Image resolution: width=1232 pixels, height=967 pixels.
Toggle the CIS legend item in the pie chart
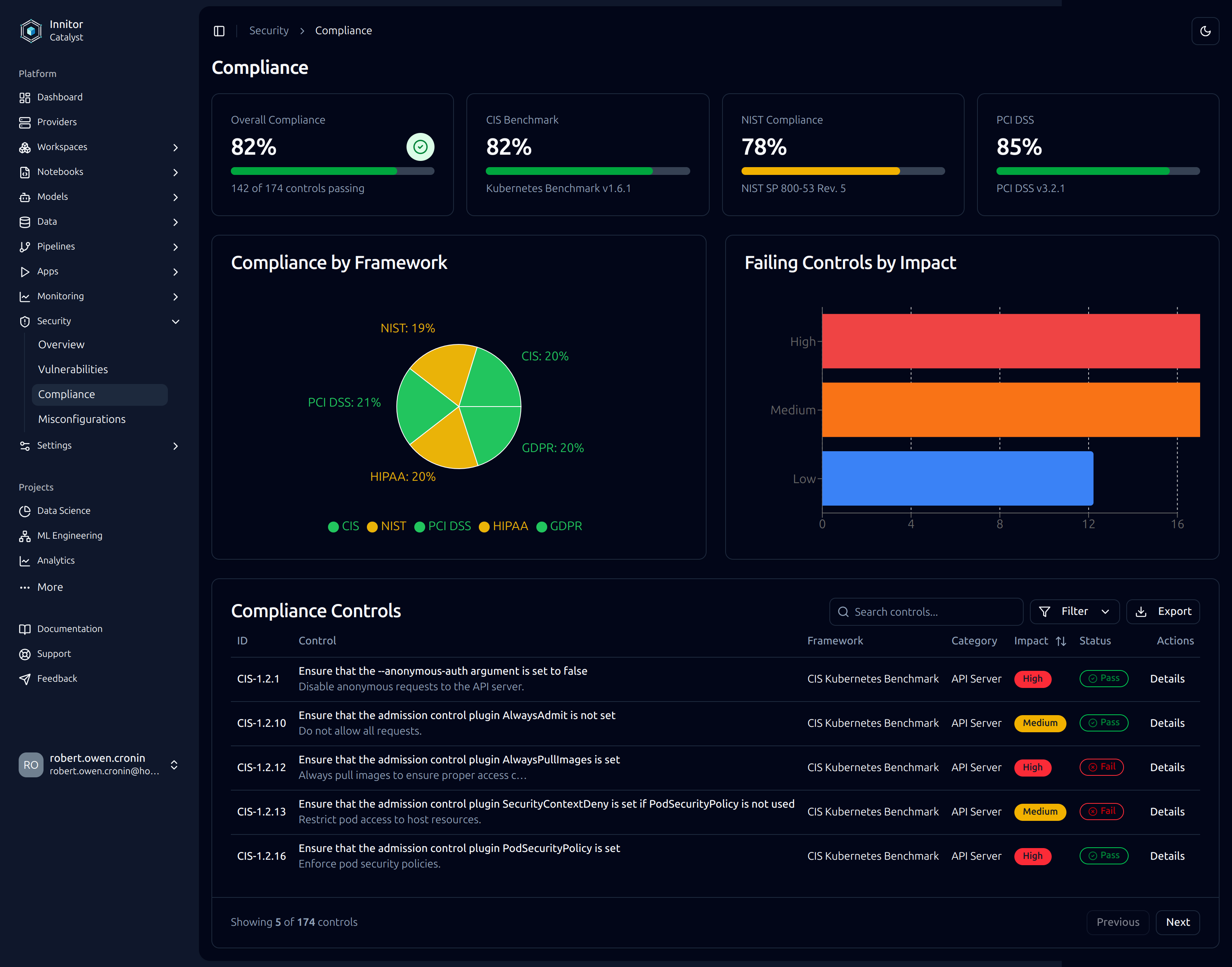[344, 526]
